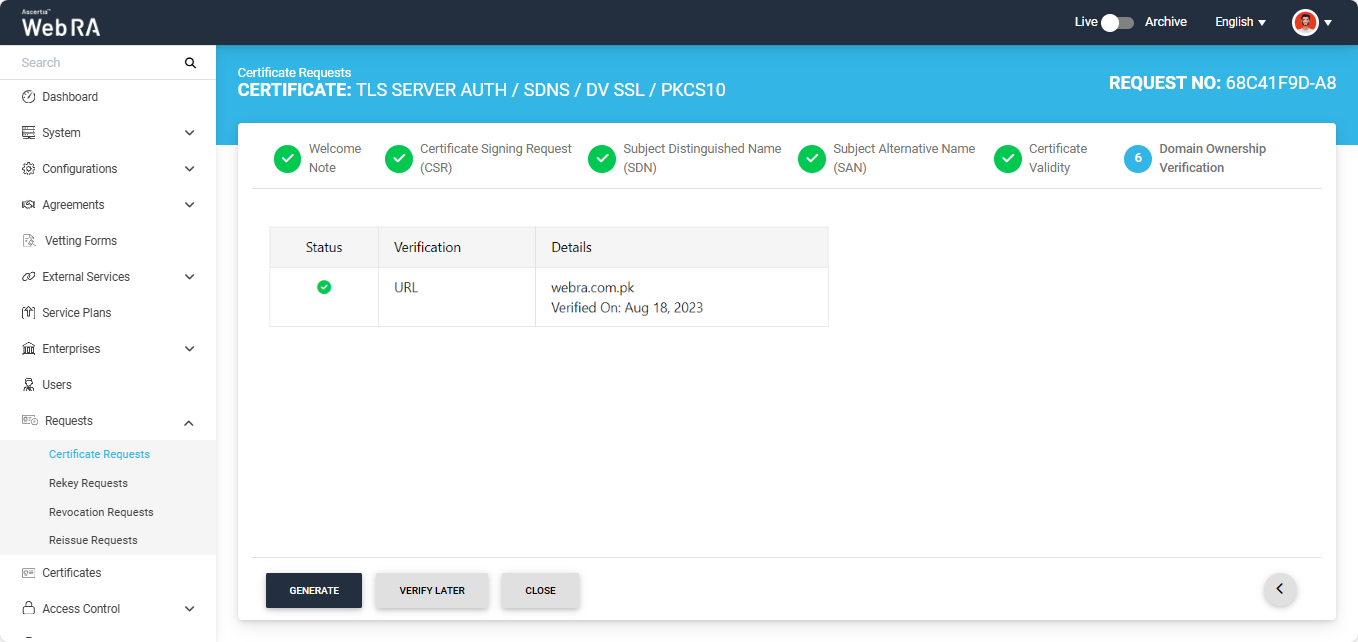The image size is (1358, 642).
Task: Open Dashboard via its clock icon
Action: (x=29, y=97)
